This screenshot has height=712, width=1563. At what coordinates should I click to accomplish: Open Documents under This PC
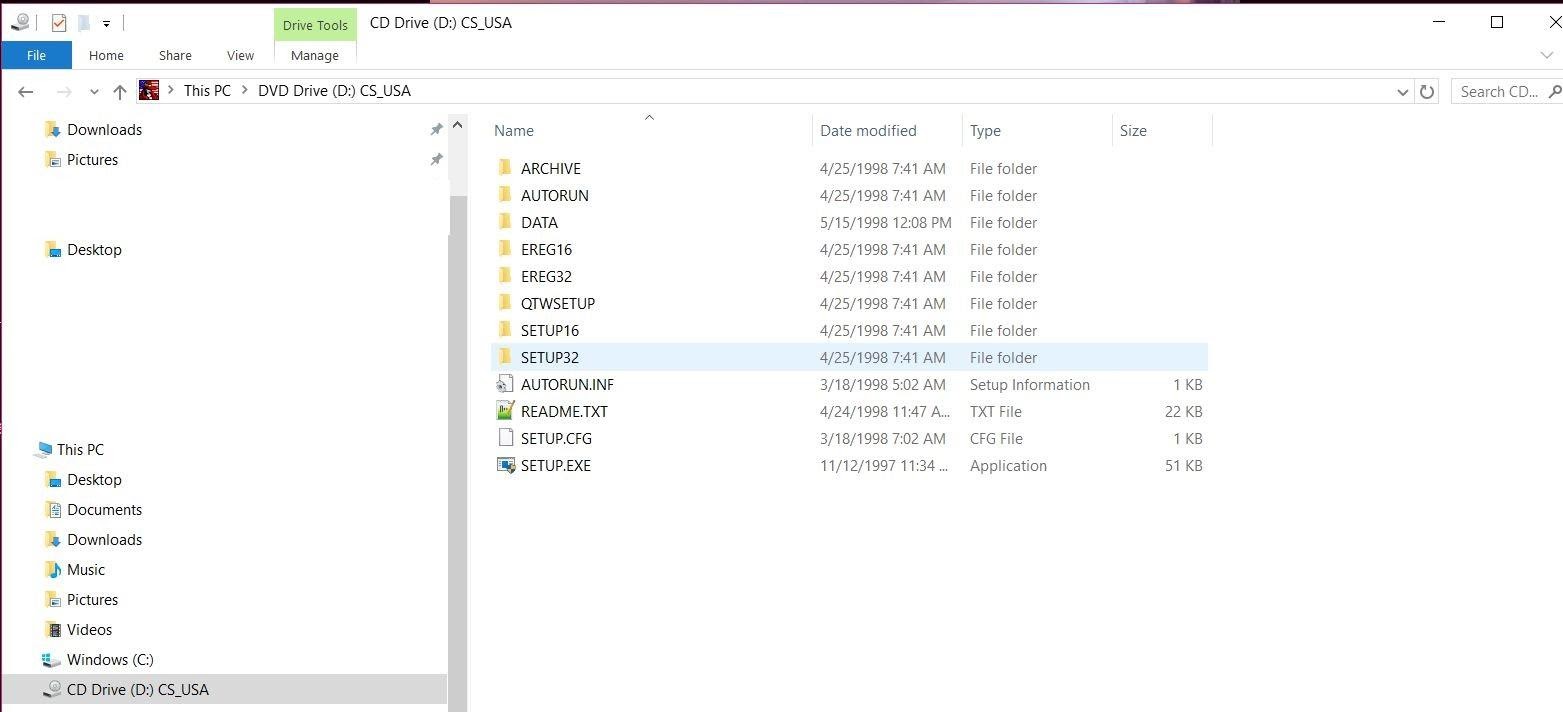coord(104,510)
